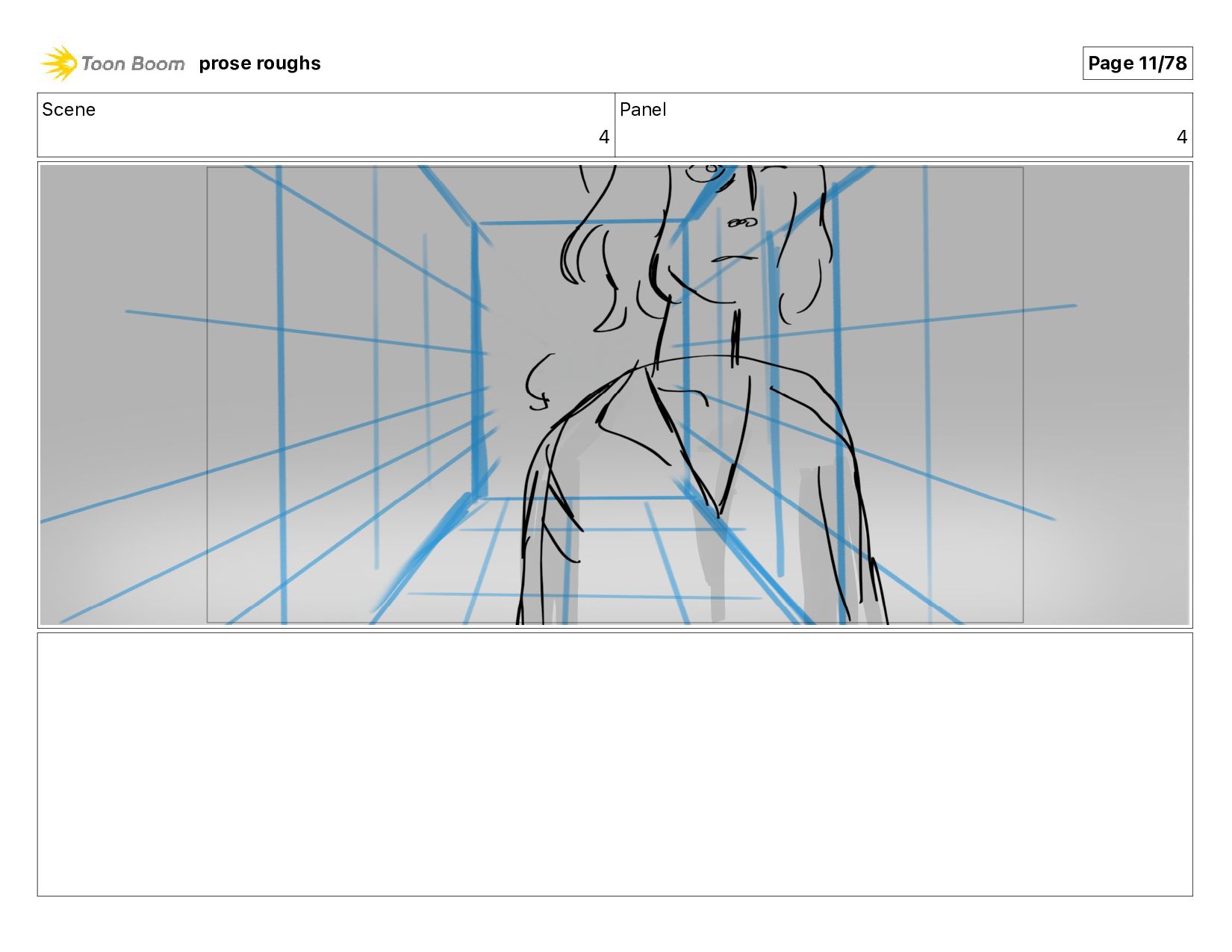The width and height of the screenshot is (1232, 952).
Task: Click the 'Scene' label in header
Action: [x=69, y=110]
